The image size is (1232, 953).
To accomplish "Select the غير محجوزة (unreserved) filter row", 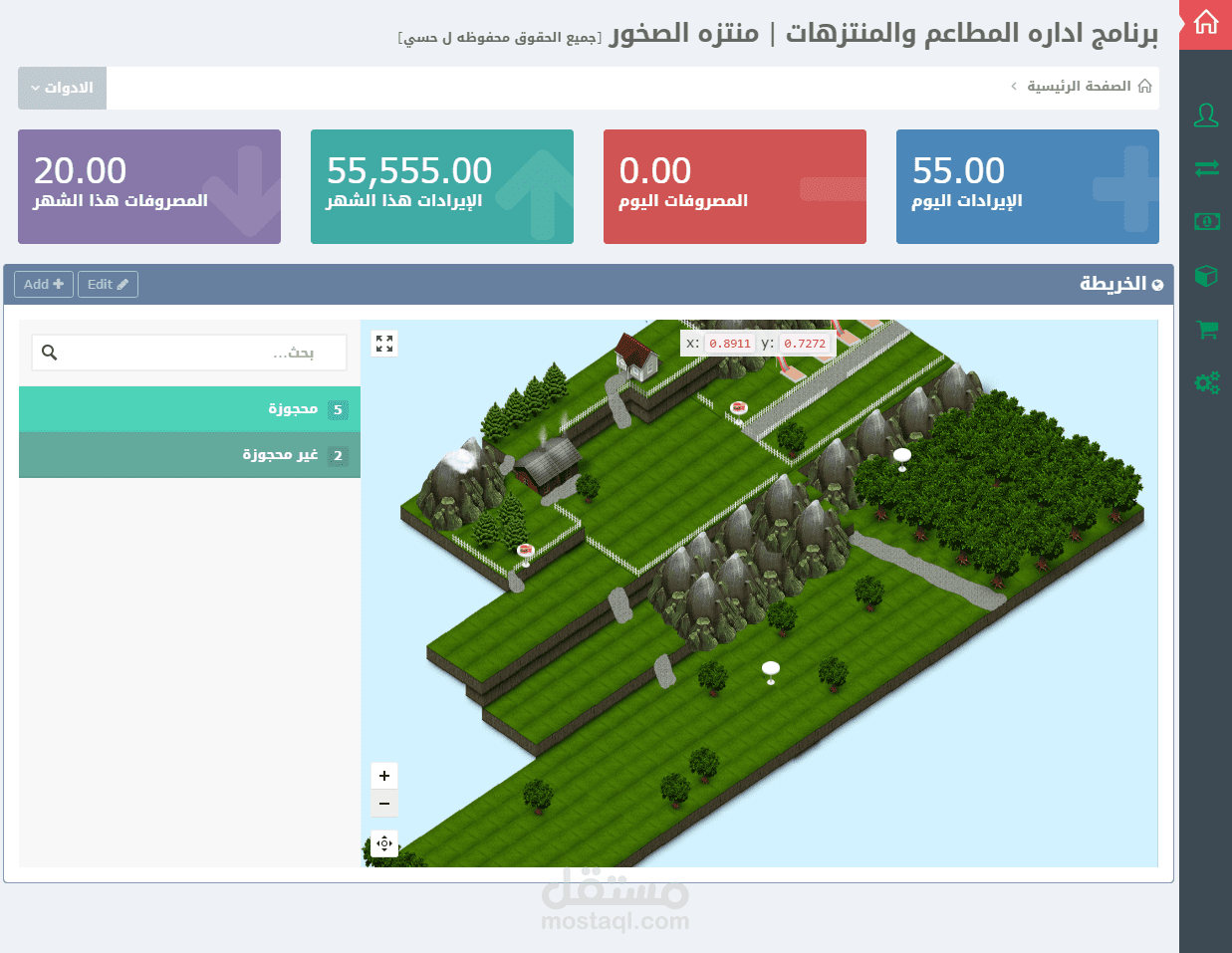I will (x=189, y=454).
